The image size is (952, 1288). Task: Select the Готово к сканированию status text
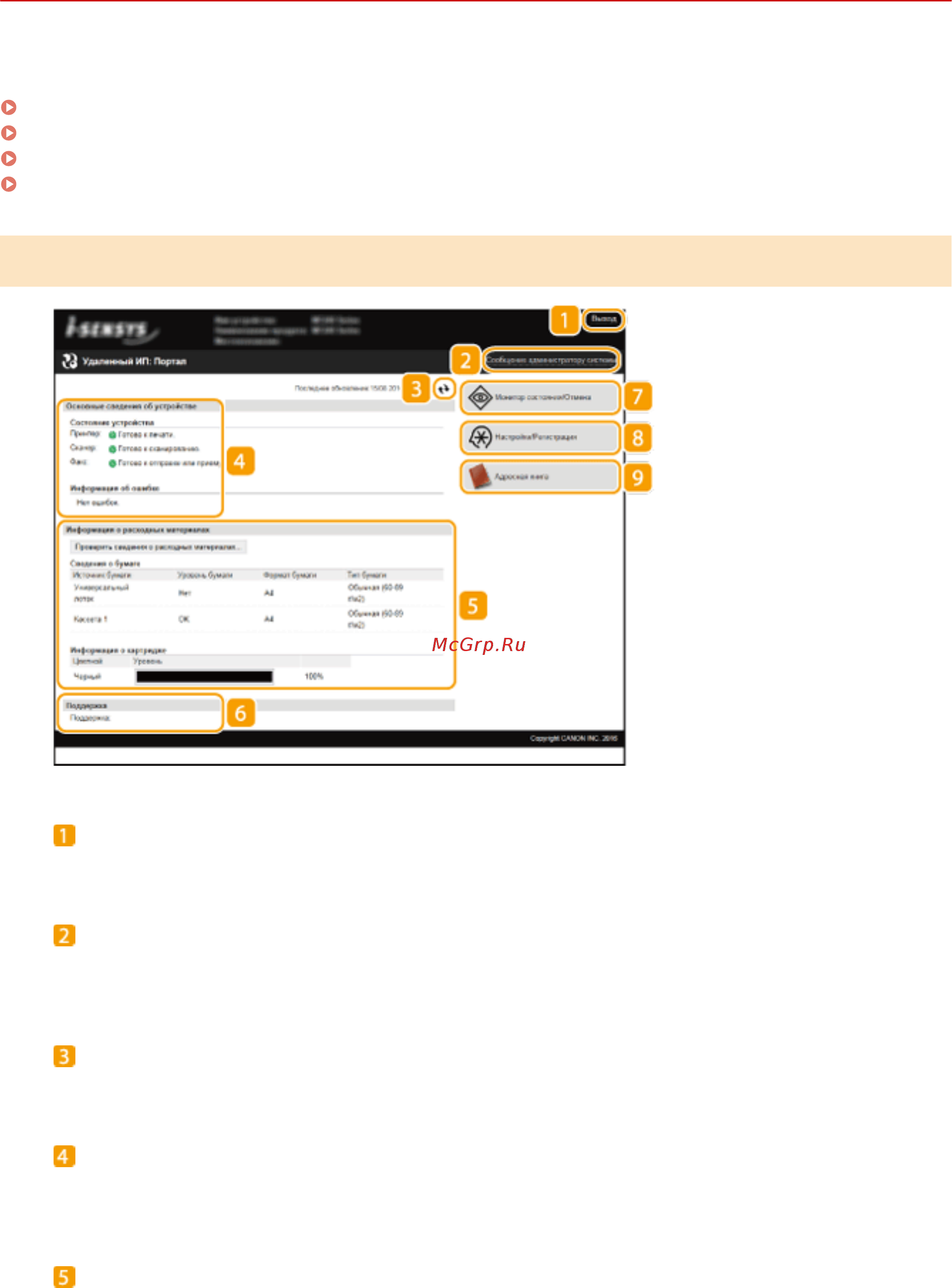158,449
